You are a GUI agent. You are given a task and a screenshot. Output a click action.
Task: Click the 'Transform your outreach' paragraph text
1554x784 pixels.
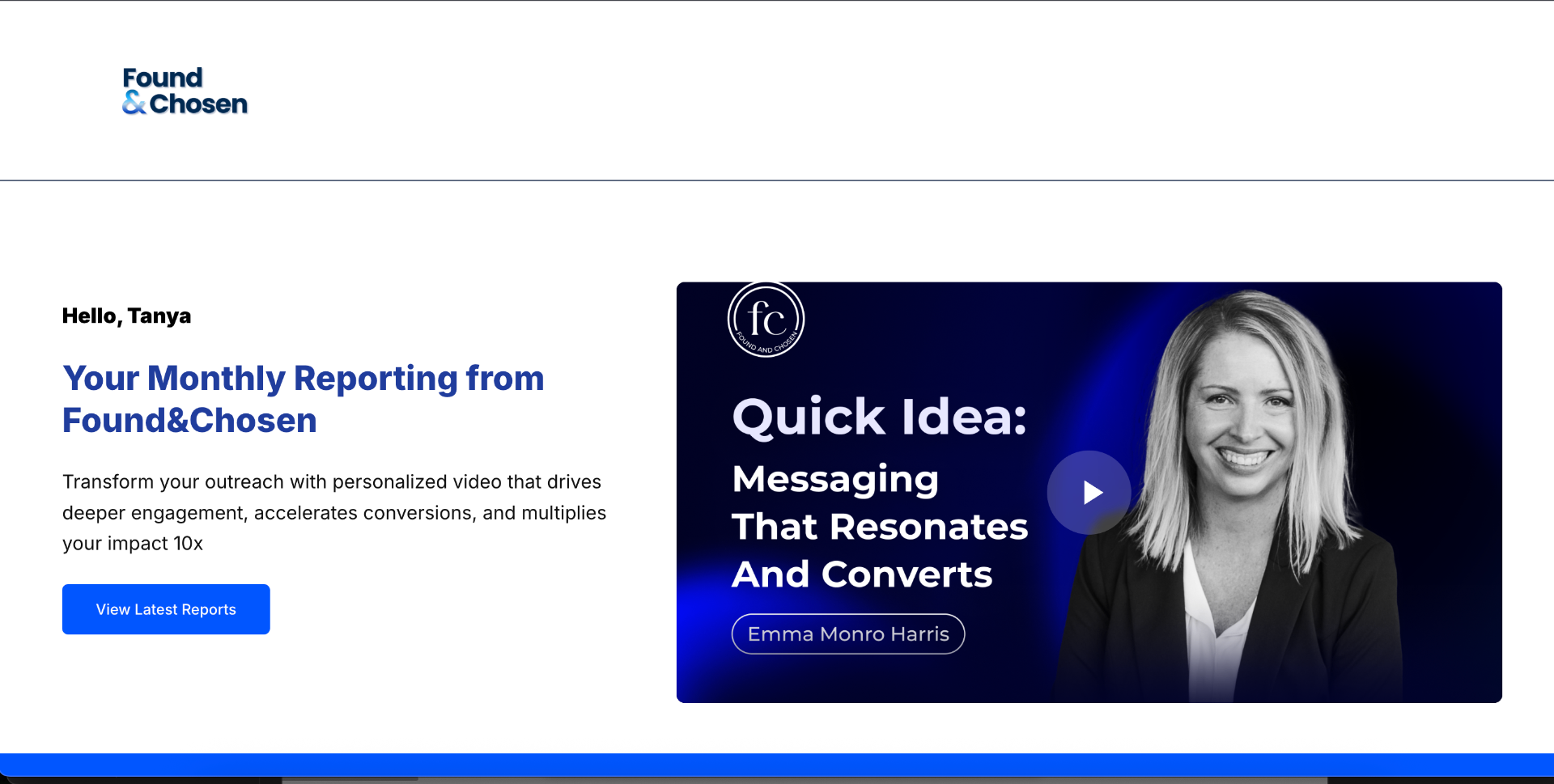334,512
